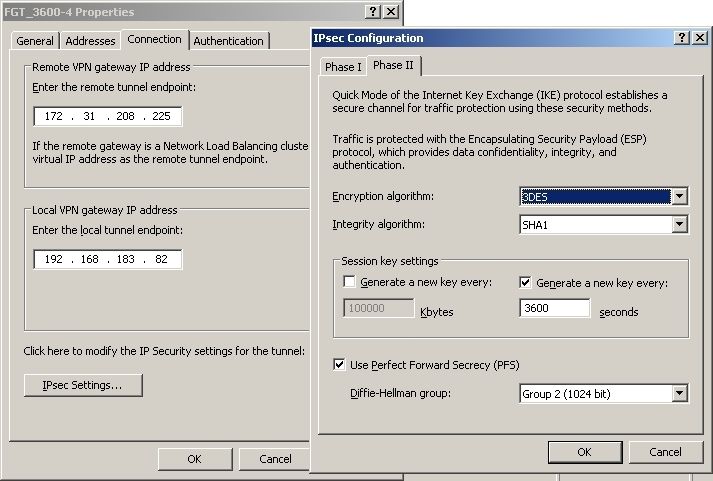Click OK in FGT_3600-4 Properties window
Image resolution: width=713 pixels, height=481 pixels.
tap(195, 459)
